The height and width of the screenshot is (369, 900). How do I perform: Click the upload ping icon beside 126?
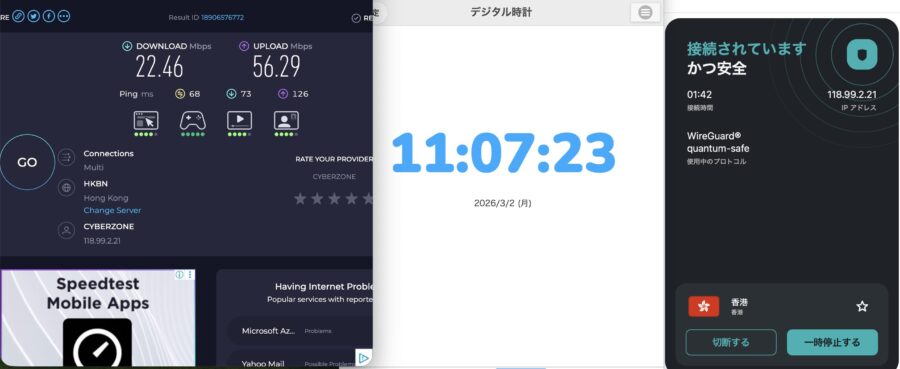[283, 94]
